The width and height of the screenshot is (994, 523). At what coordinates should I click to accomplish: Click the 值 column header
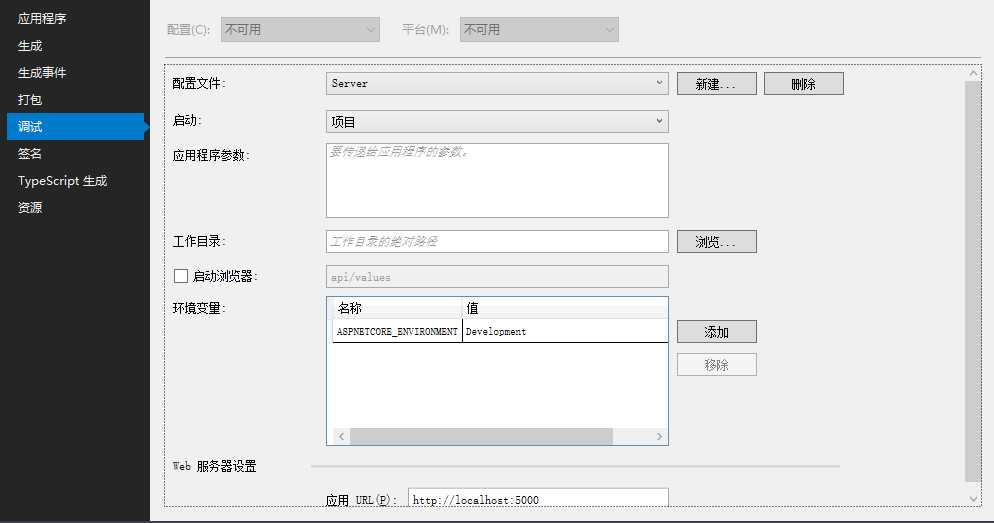[565, 308]
